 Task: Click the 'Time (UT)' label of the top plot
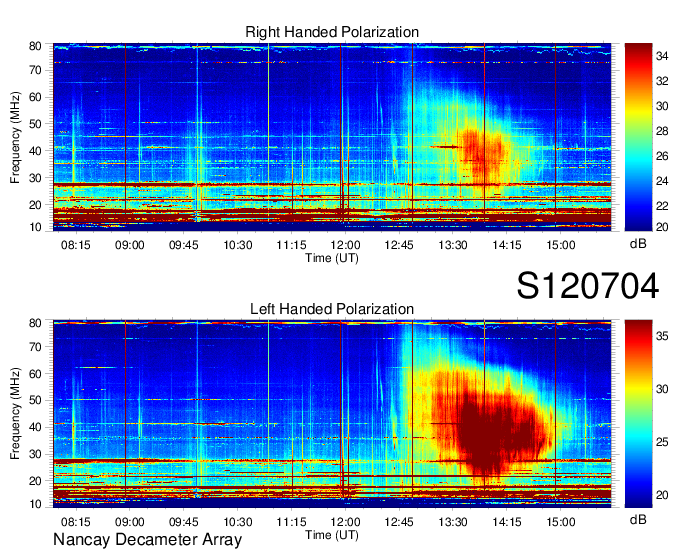pos(332,258)
